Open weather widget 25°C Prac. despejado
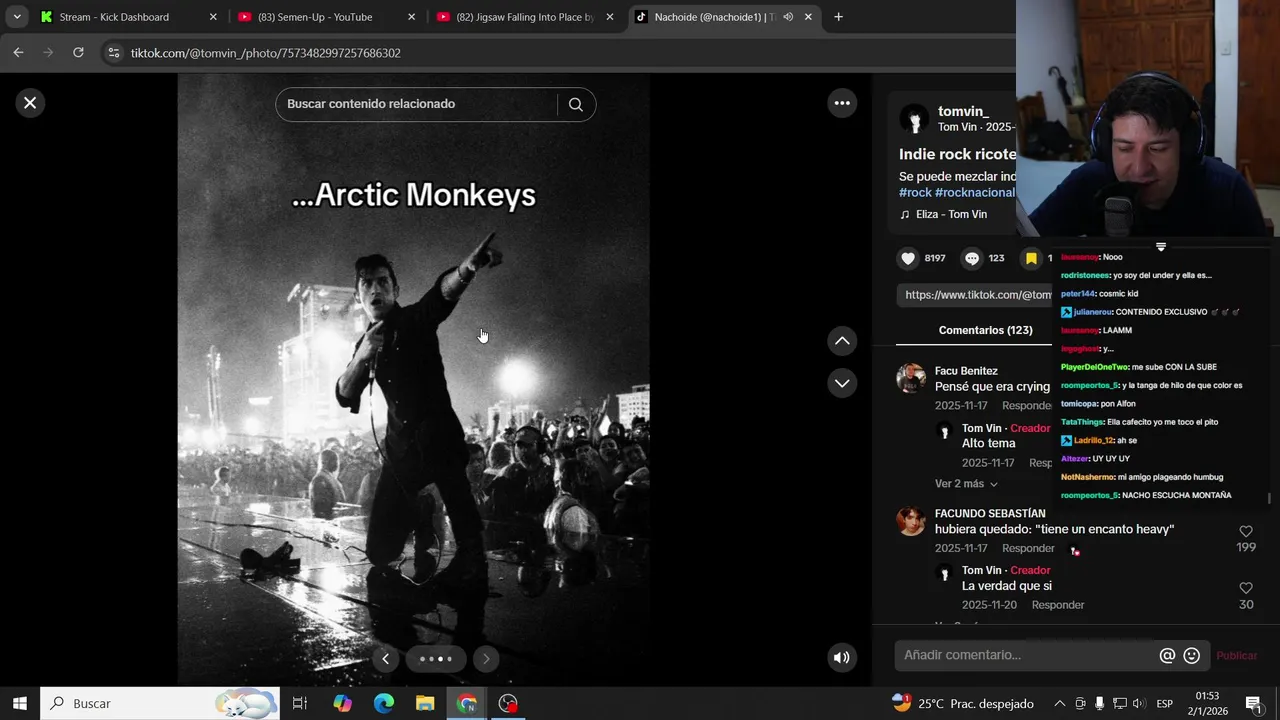Viewport: 1280px width, 720px height. click(962, 704)
